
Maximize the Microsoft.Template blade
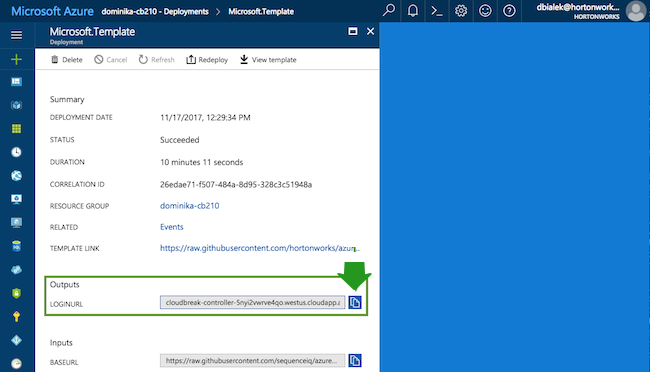pos(353,32)
